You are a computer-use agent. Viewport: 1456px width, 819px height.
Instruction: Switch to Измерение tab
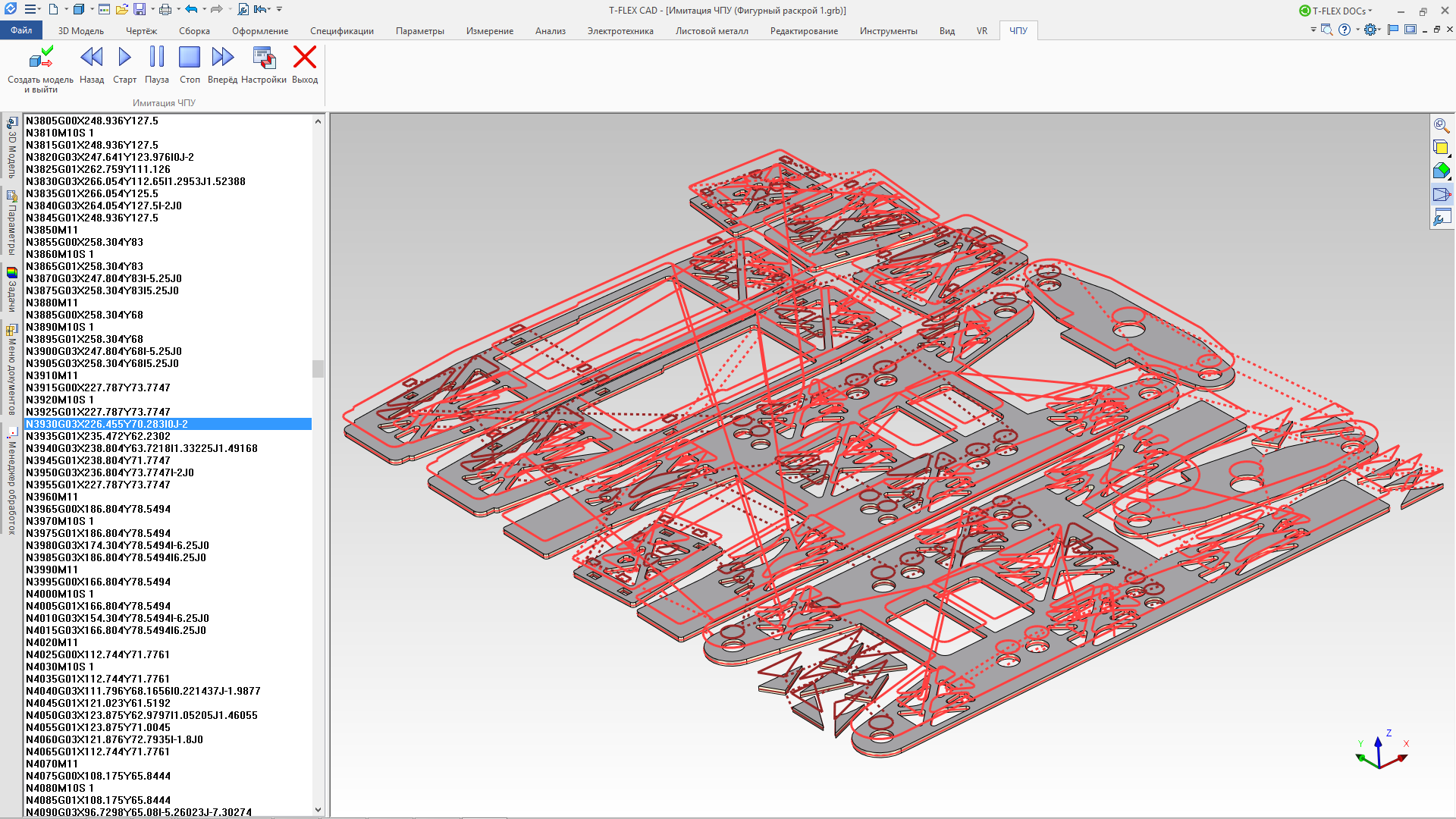[x=490, y=31]
